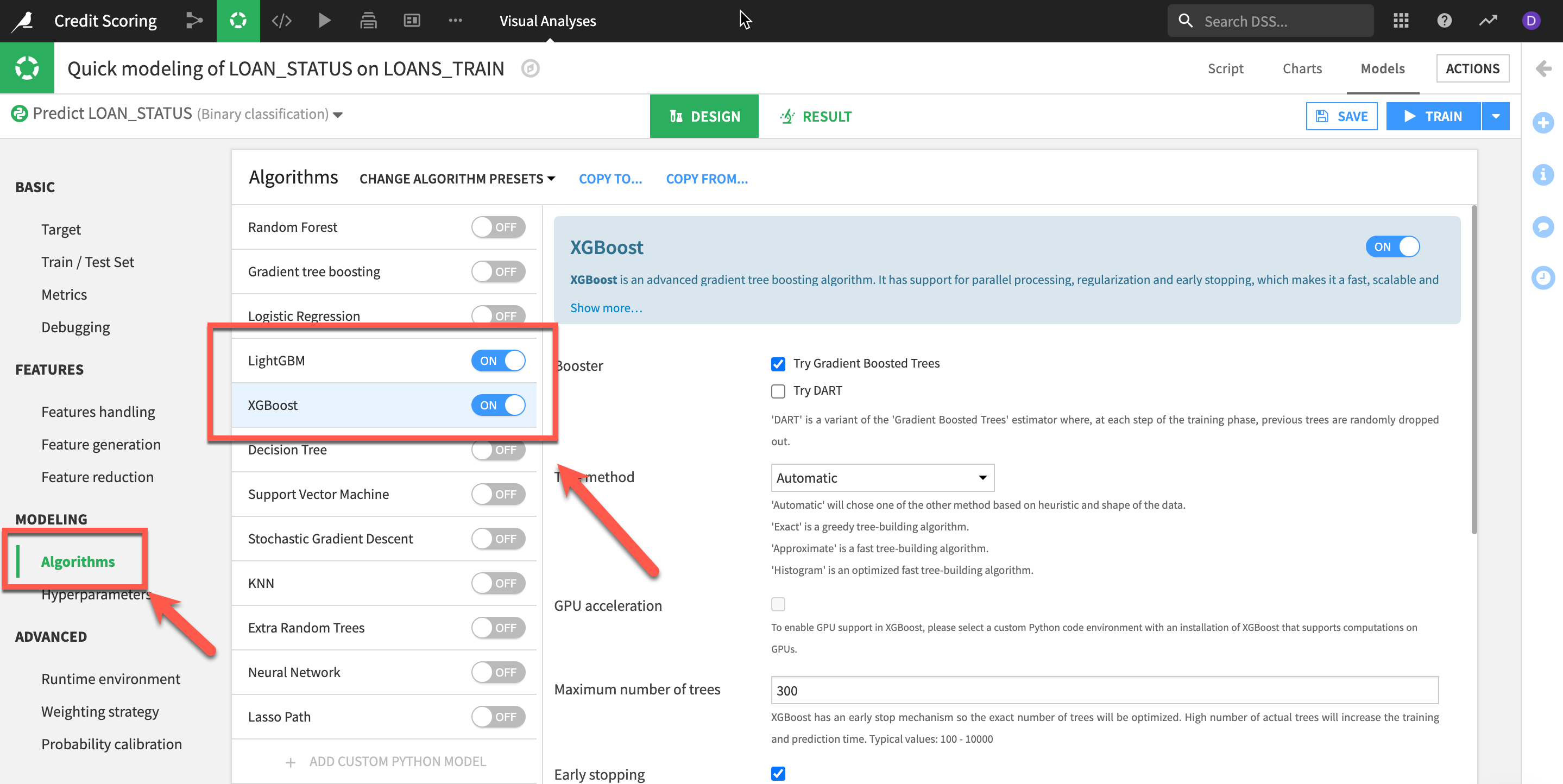Click the info icon in right sidebar
Screen dimensions: 1563x784
(x=1542, y=175)
